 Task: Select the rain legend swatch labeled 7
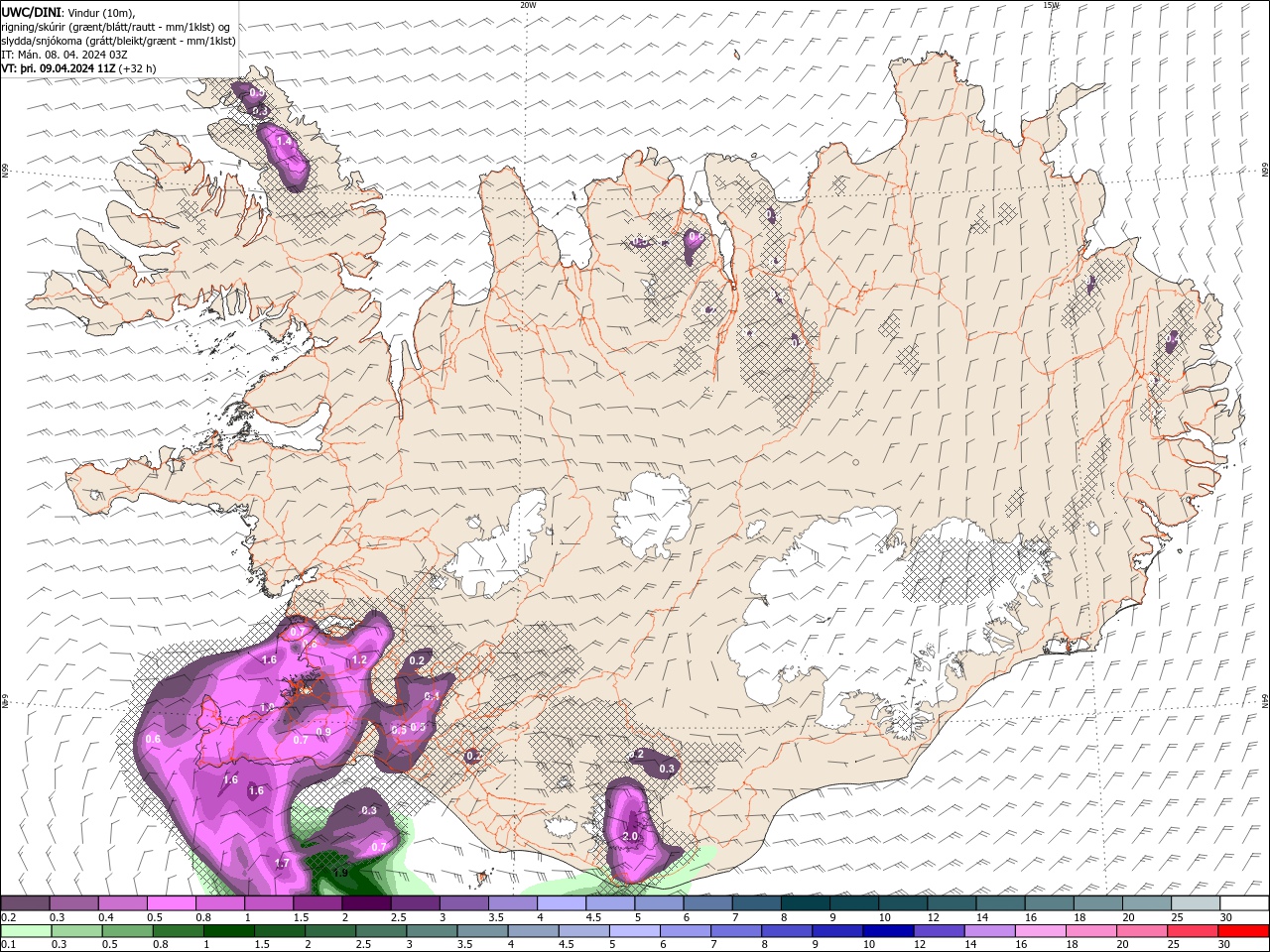pyautogui.click(x=735, y=931)
